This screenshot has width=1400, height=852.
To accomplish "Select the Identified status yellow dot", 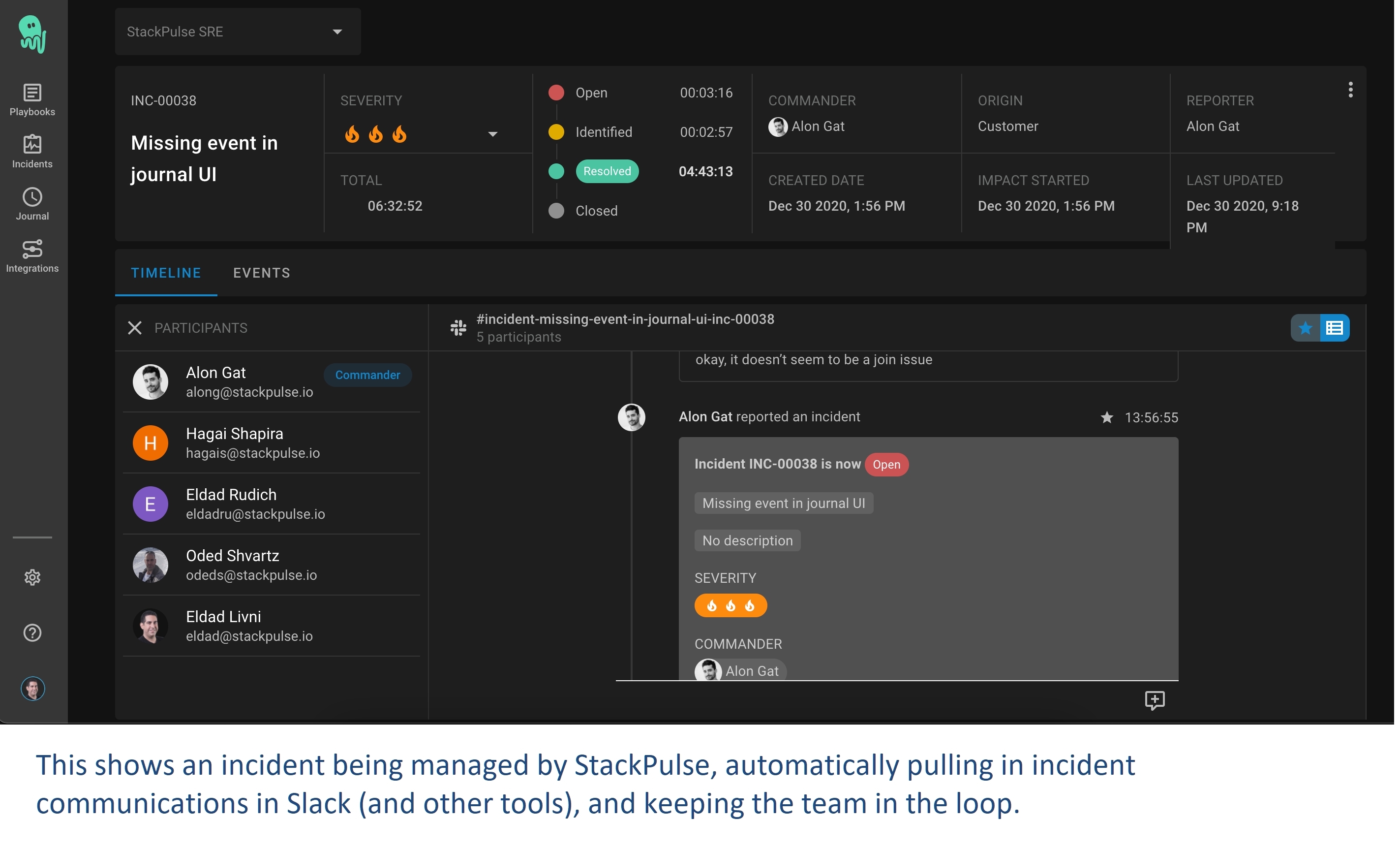I will point(556,132).
